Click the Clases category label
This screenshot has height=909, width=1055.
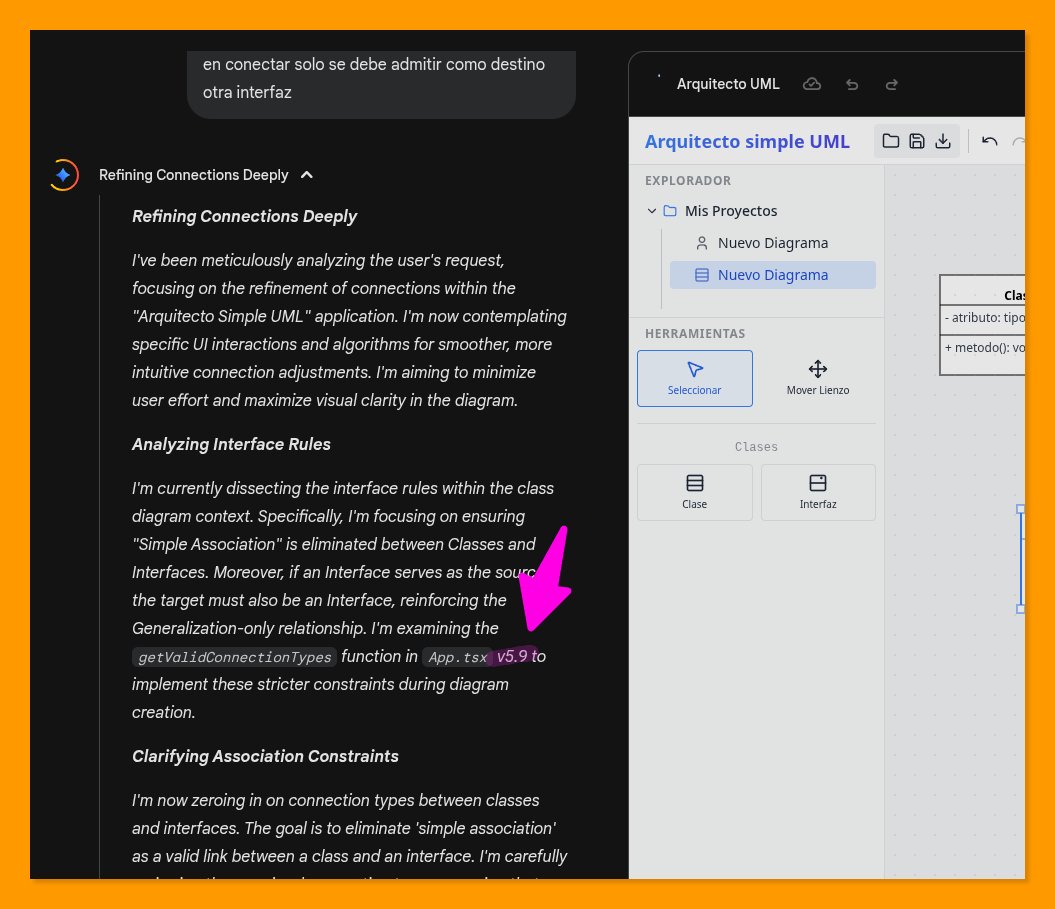click(x=756, y=447)
